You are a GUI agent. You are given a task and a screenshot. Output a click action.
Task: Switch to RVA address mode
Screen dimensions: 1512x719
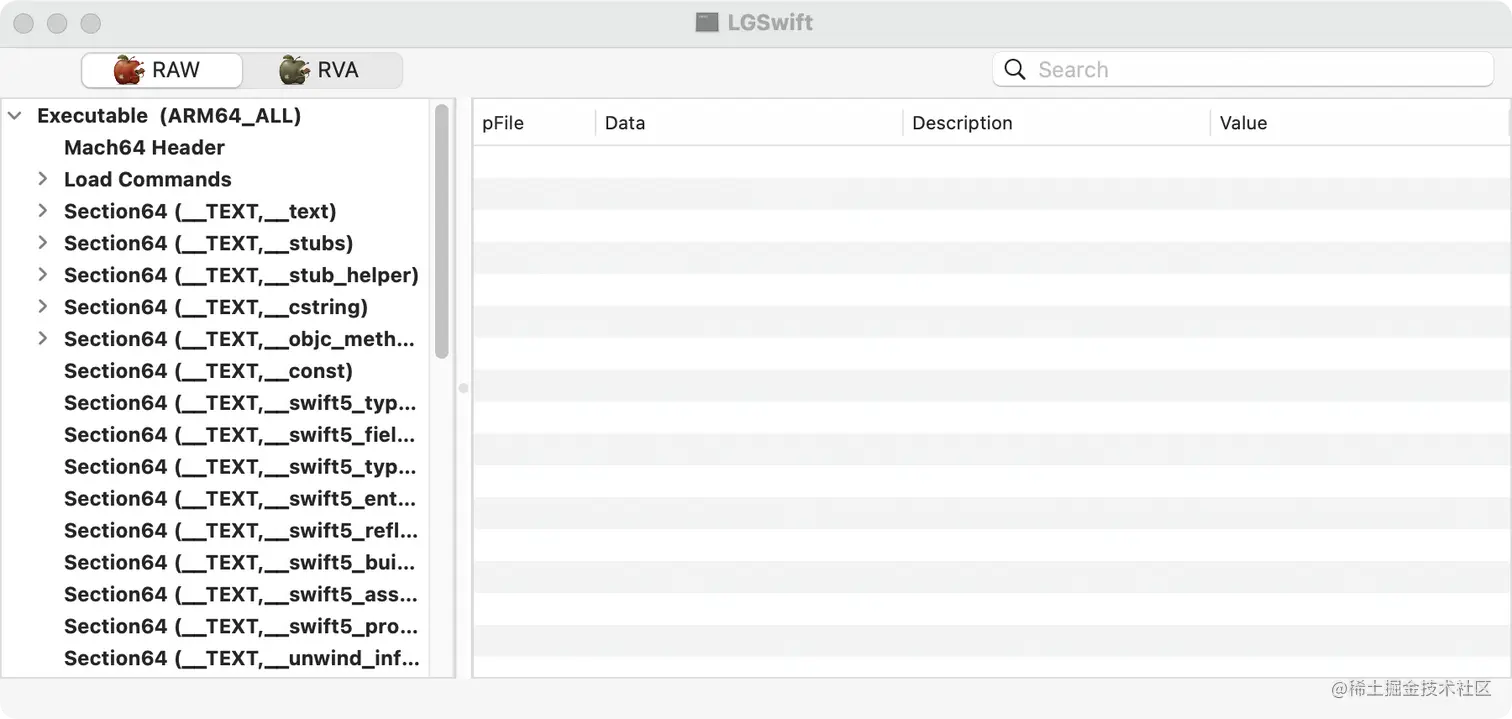tap(322, 70)
